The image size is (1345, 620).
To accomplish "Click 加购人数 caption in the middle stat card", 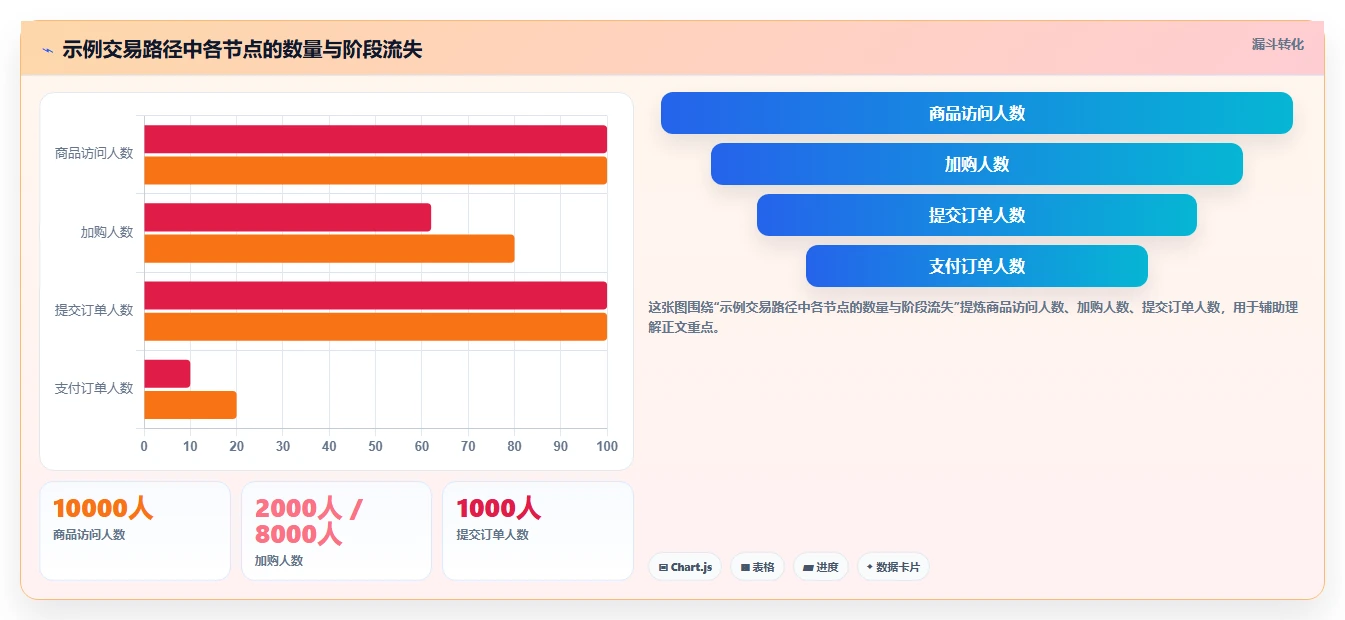I will [279, 561].
